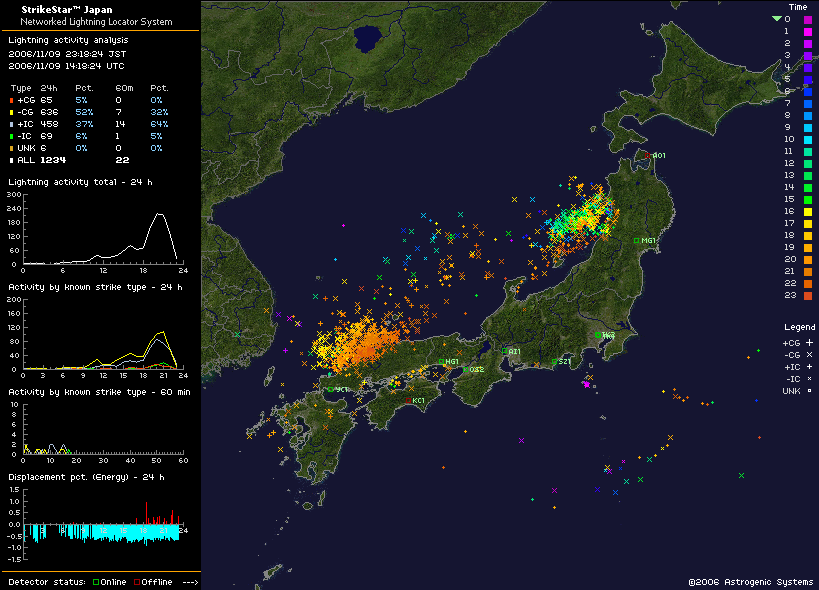Click the arrow after detector status
The height and width of the screenshot is (590, 819).
[x=190, y=582]
